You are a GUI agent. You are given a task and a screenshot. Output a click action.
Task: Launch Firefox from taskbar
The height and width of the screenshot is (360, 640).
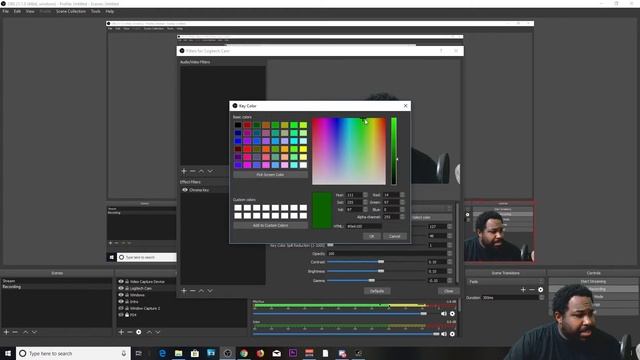click(x=260, y=353)
